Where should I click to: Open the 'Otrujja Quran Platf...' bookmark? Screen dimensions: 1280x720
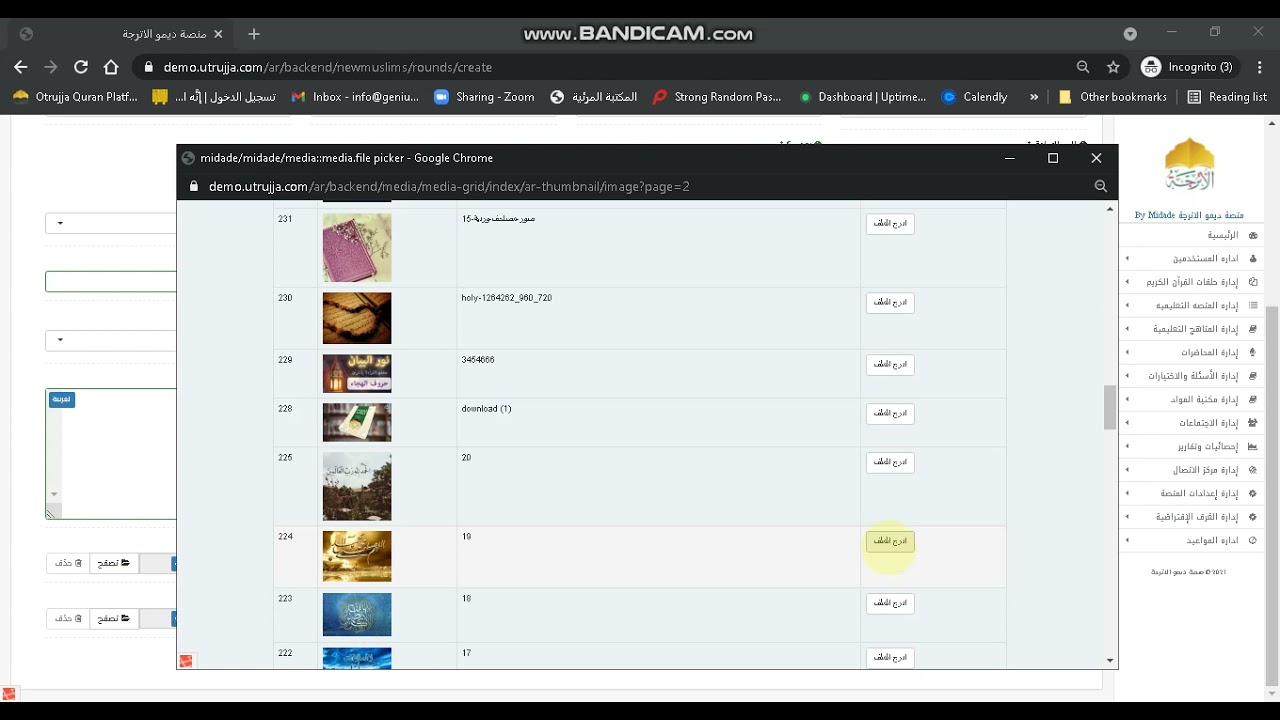coord(75,97)
